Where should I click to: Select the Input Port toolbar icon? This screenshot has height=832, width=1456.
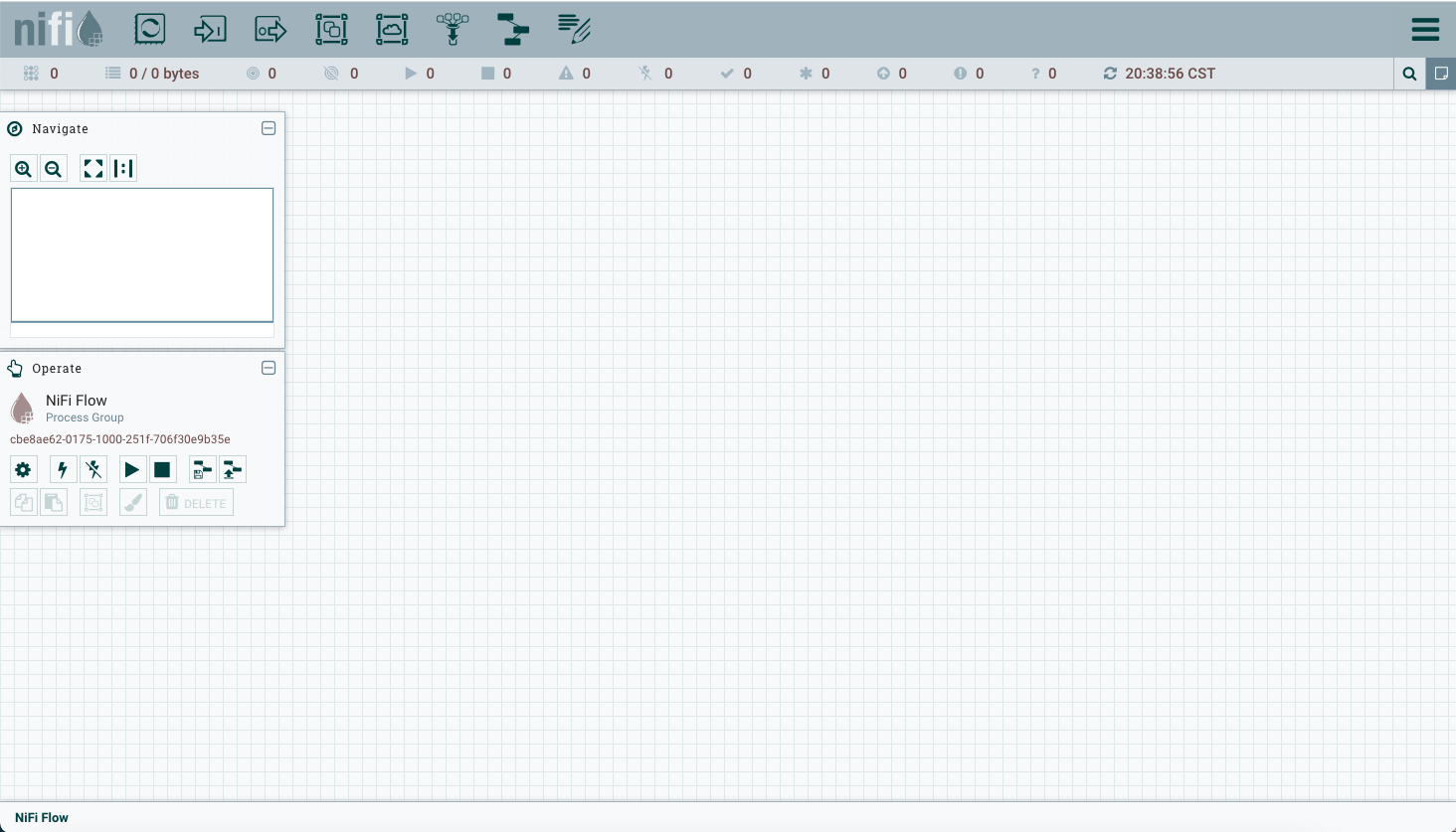[x=210, y=29]
